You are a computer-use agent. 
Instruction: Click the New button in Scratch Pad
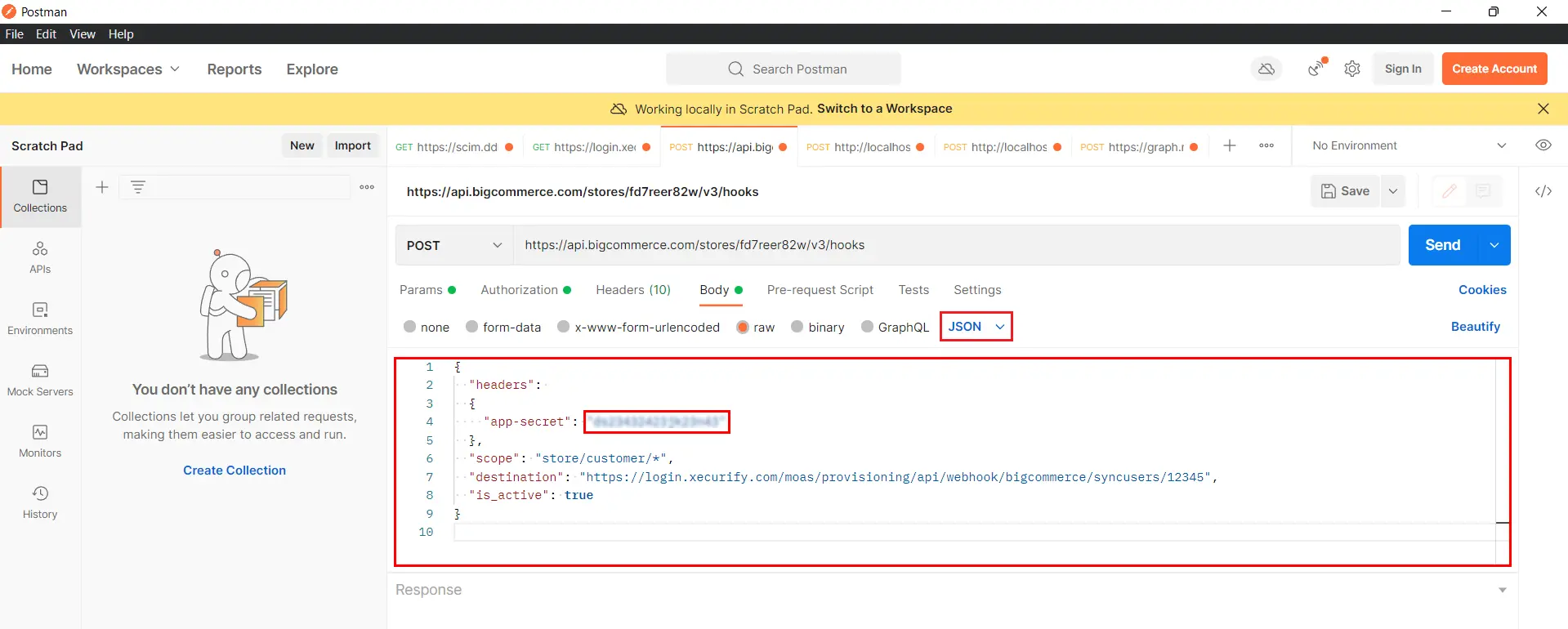pos(302,145)
